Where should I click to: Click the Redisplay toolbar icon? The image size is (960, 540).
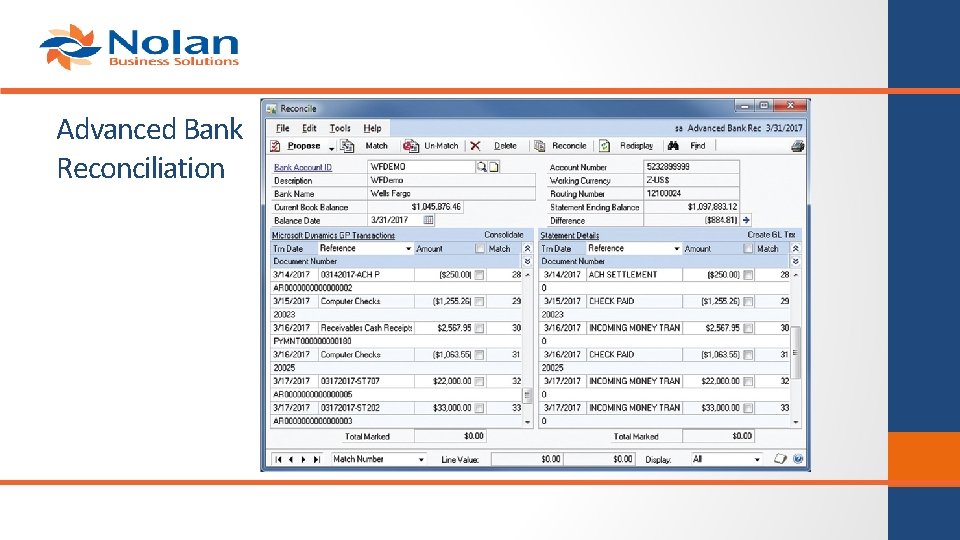point(604,146)
